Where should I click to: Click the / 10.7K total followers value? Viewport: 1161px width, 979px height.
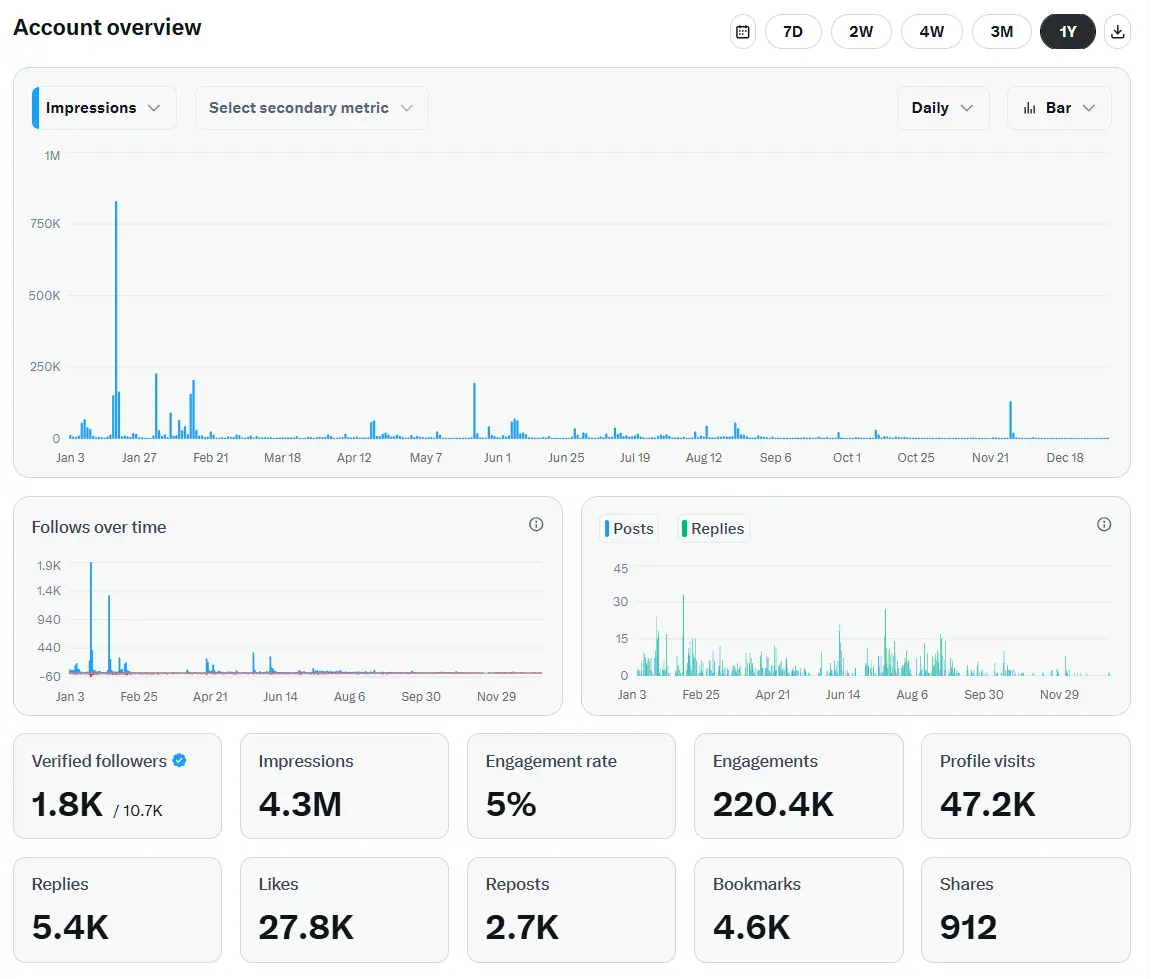click(138, 811)
